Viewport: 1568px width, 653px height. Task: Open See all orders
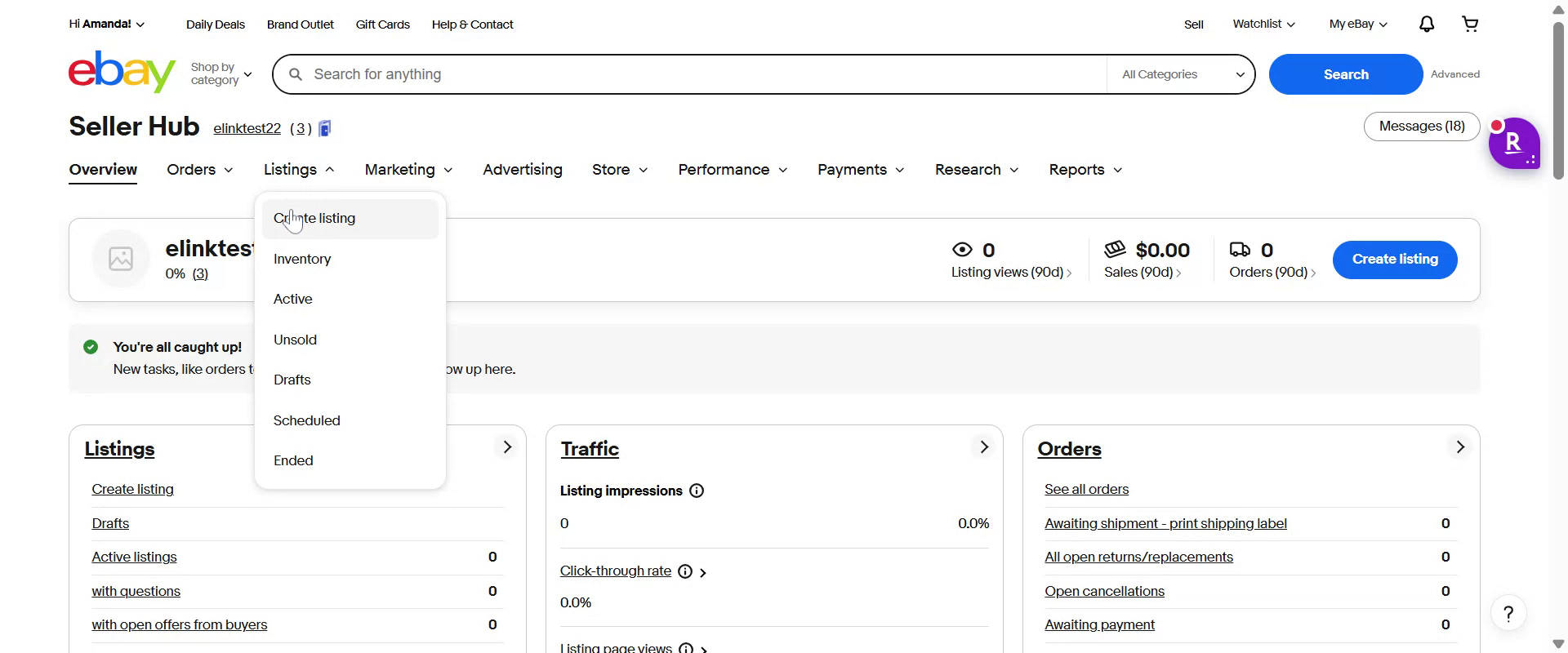coord(1086,490)
